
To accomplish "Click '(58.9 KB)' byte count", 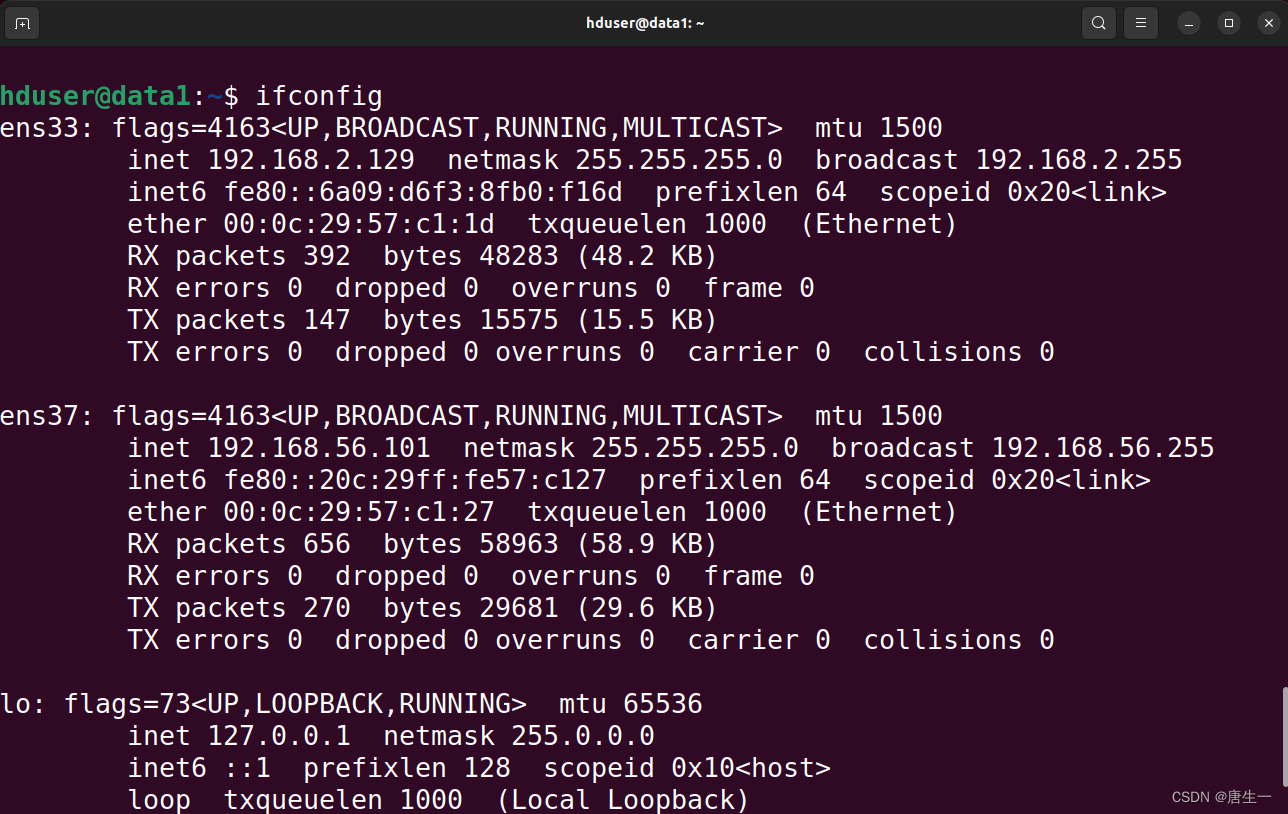I will 647,545.
